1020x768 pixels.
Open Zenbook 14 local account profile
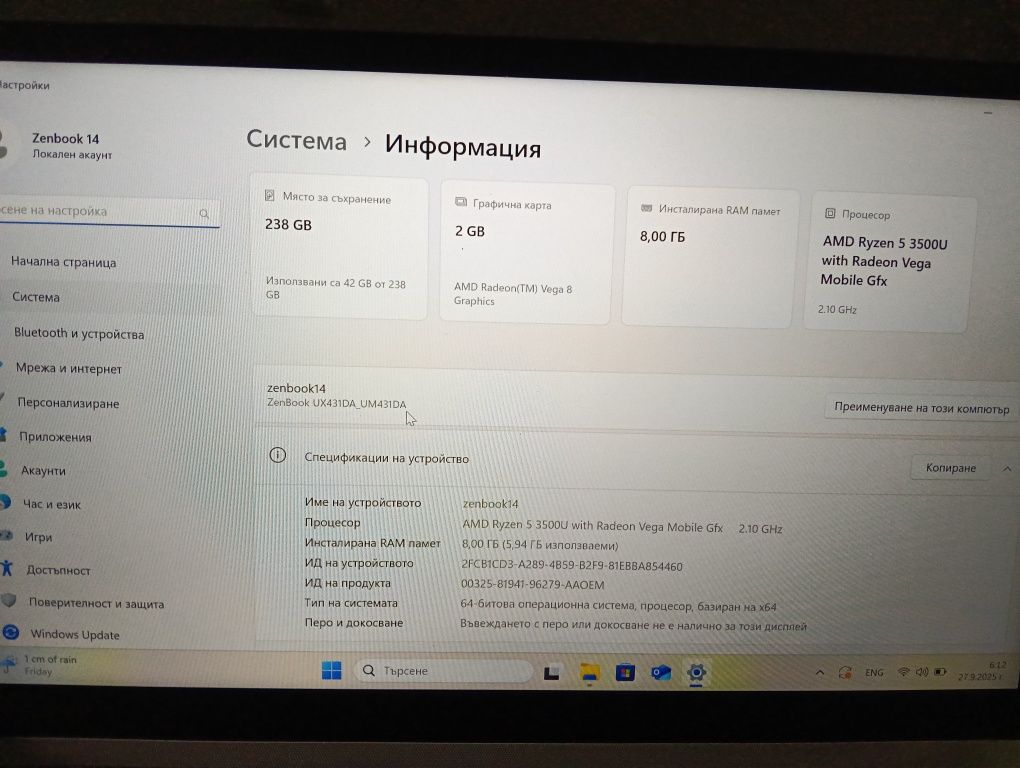(x=65, y=145)
